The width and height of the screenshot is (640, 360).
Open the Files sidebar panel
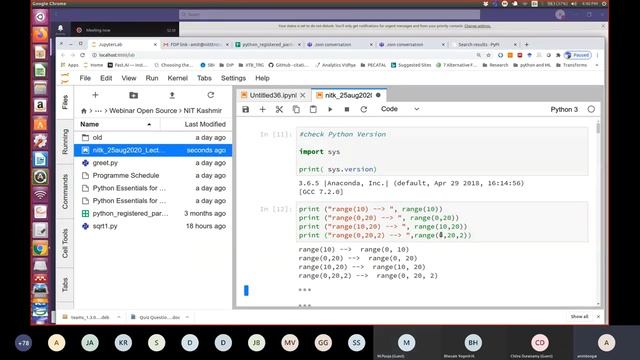coord(65,102)
